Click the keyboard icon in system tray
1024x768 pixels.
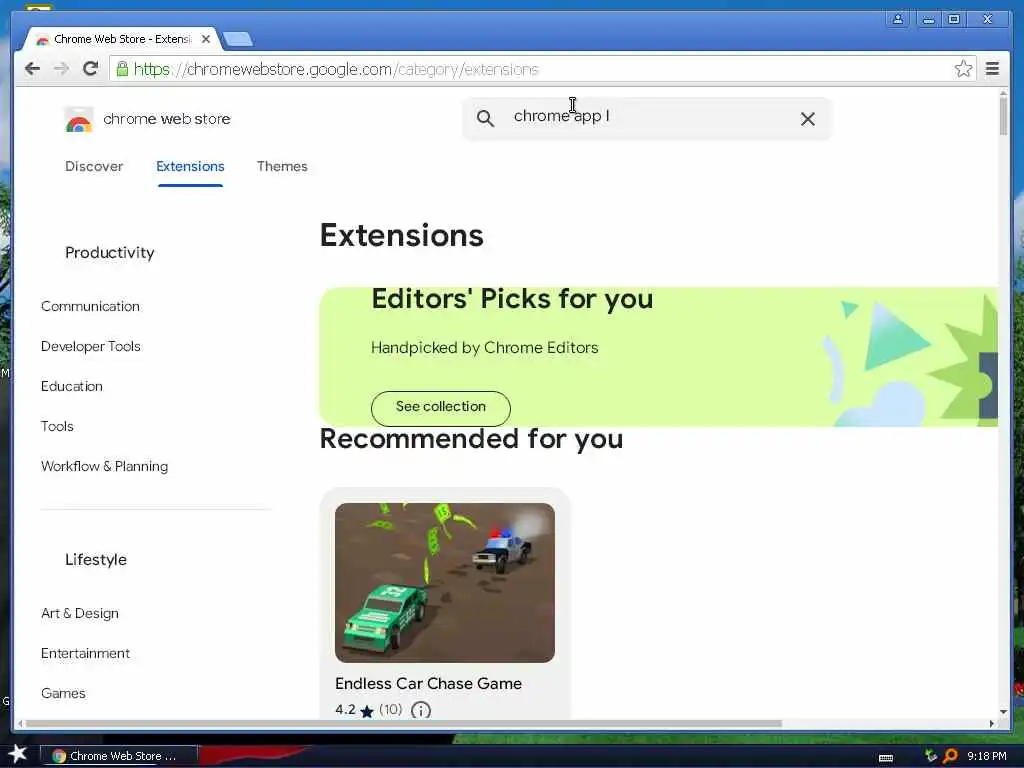click(x=886, y=757)
